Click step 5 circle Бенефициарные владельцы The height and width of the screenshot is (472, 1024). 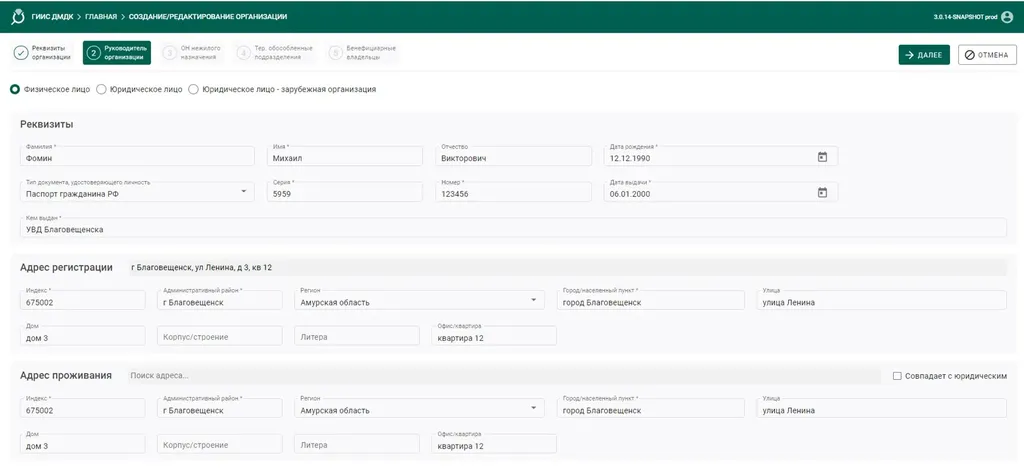(336, 53)
